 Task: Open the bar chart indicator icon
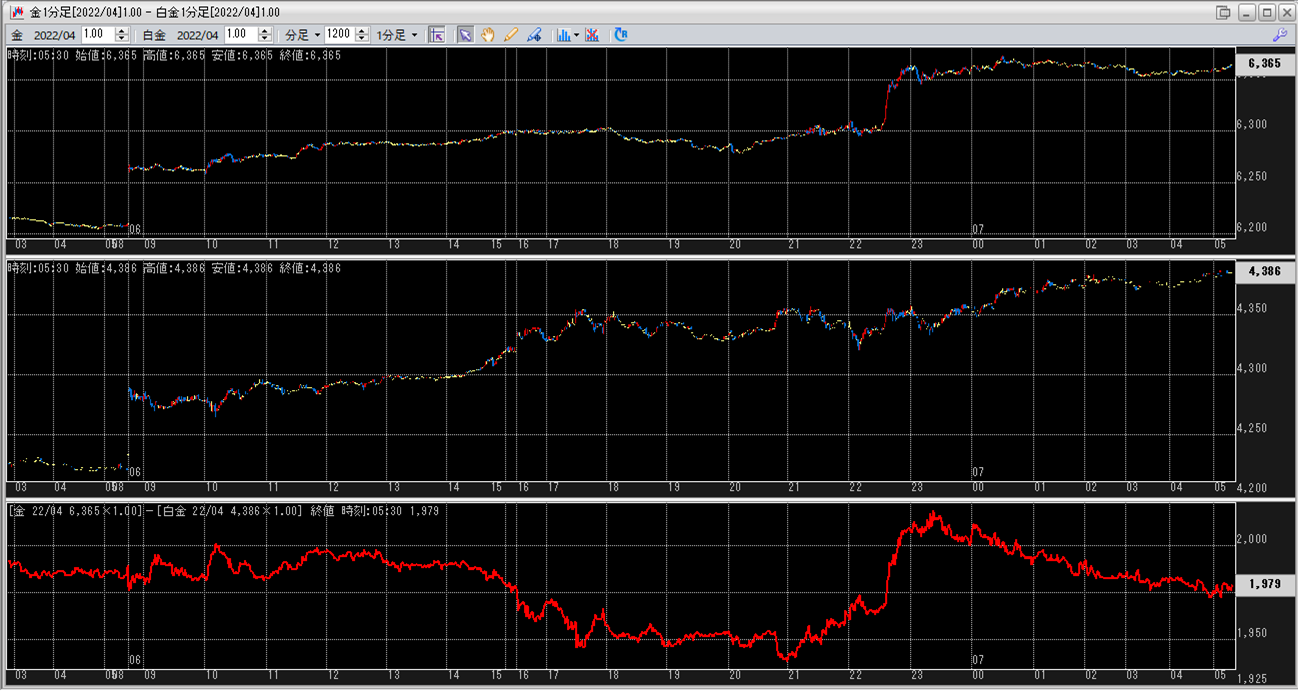point(563,35)
